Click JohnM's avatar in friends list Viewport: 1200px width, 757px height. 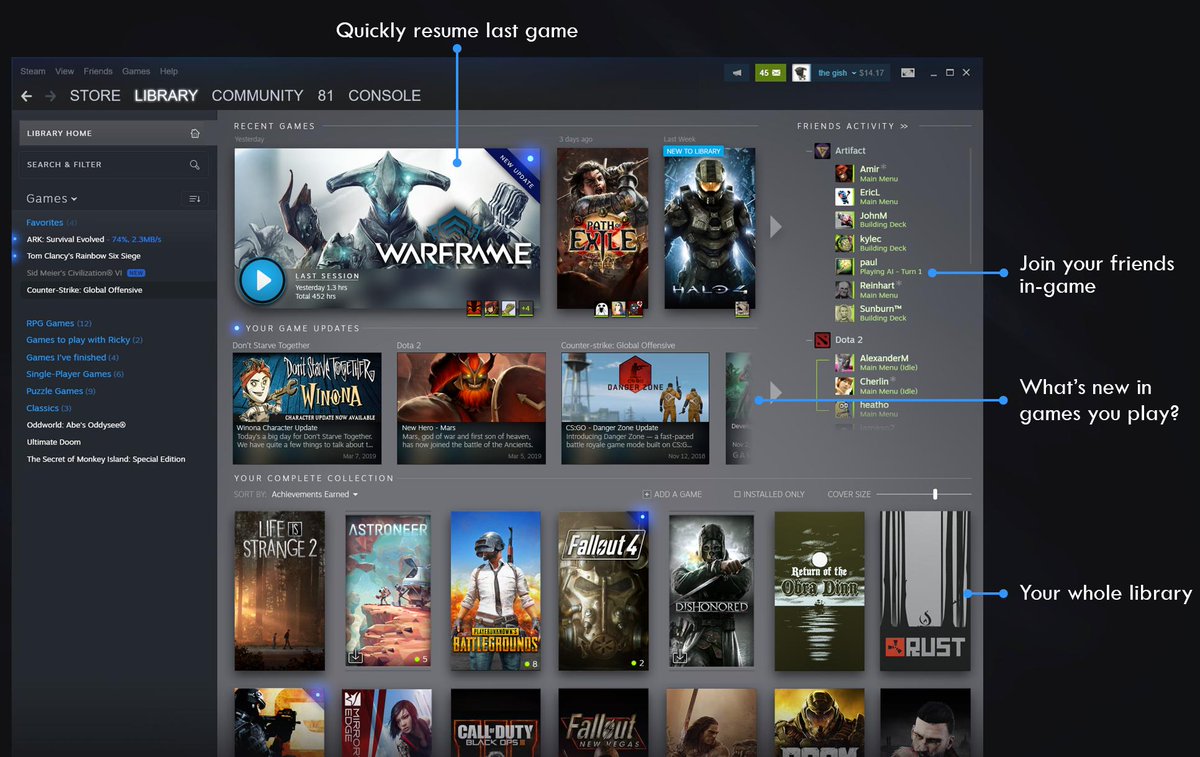point(845,219)
